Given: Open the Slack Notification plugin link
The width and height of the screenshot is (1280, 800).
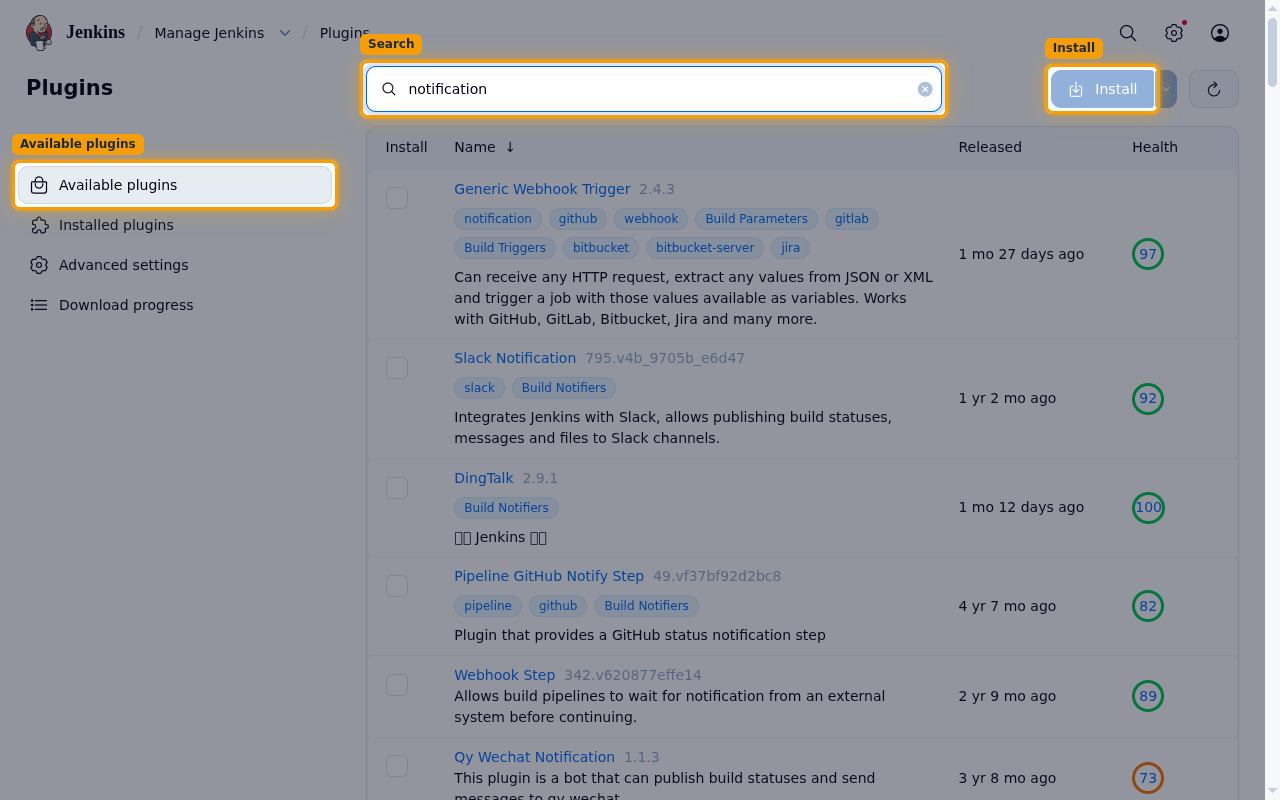Looking at the screenshot, I should (x=515, y=358).
